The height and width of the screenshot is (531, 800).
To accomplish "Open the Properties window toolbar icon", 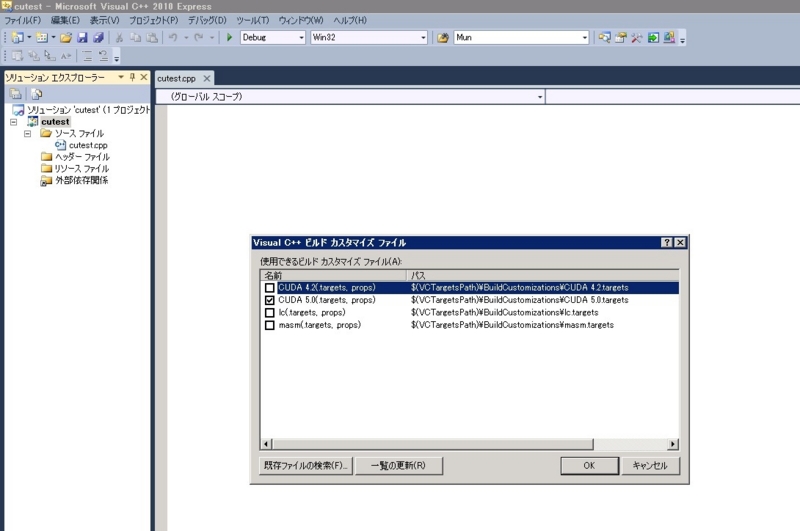I will (x=620, y=37).
